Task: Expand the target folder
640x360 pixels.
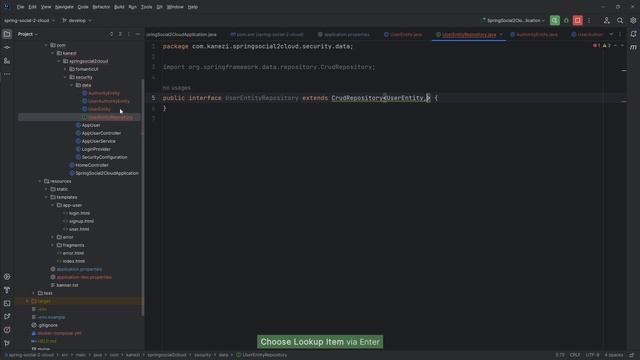Action: pyautogui.click(x=27, y=301)
